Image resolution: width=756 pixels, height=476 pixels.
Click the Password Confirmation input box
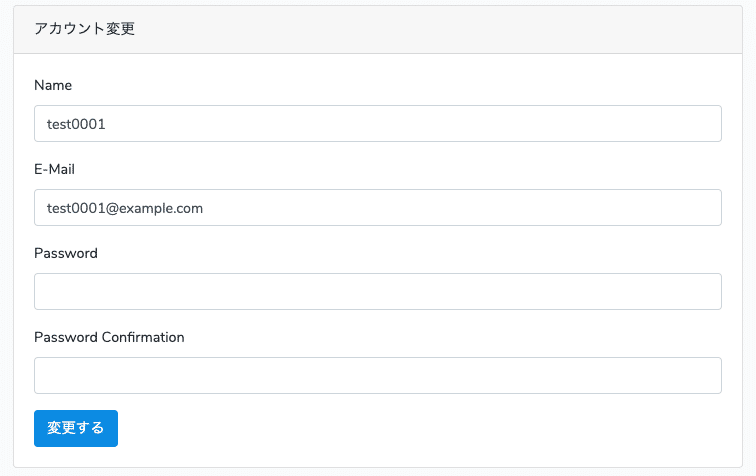point(378,376)
